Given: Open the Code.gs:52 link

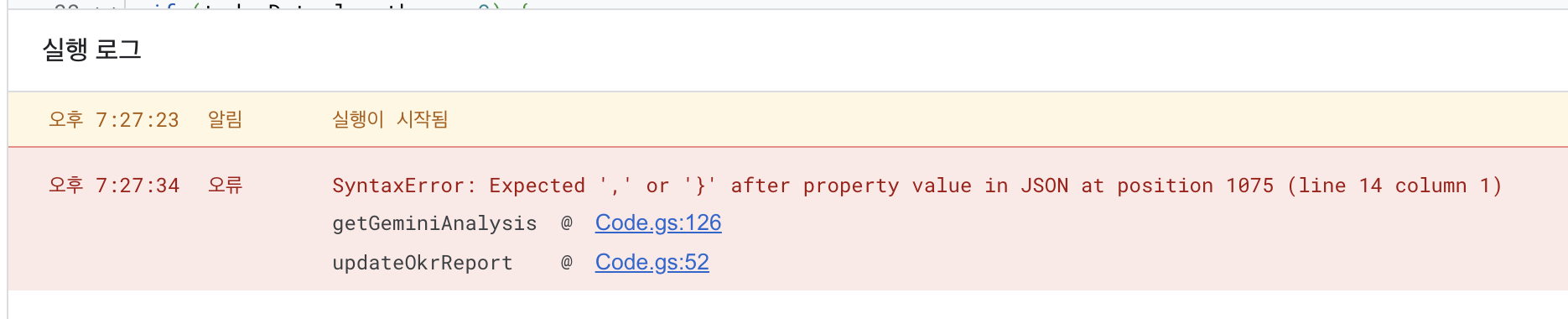Looking at the screenshot, I should click(652, 262).
